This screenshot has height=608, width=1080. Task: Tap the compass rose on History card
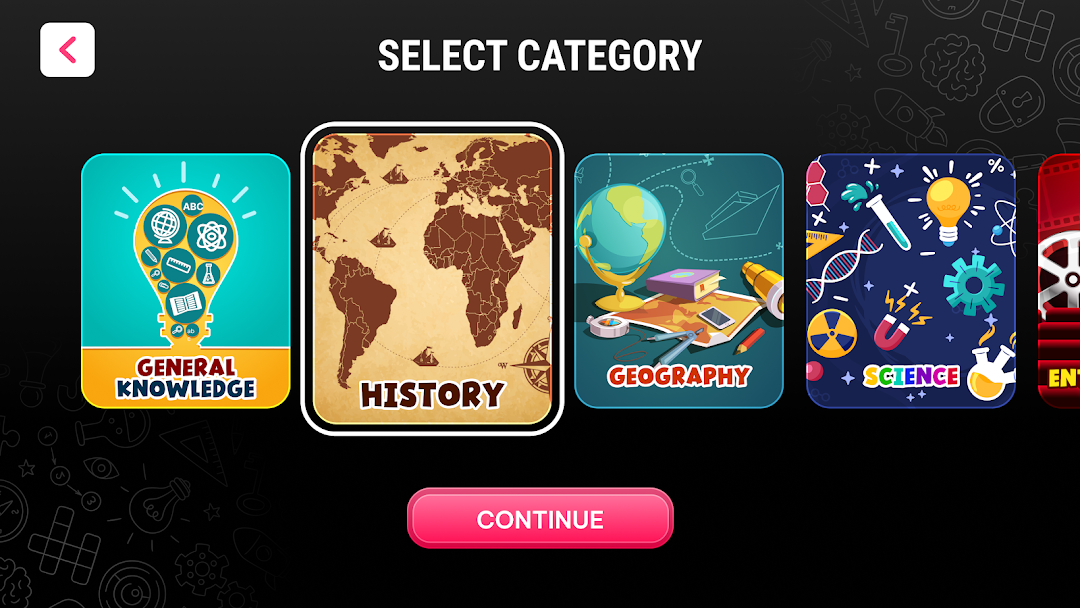tap(534, 365)
